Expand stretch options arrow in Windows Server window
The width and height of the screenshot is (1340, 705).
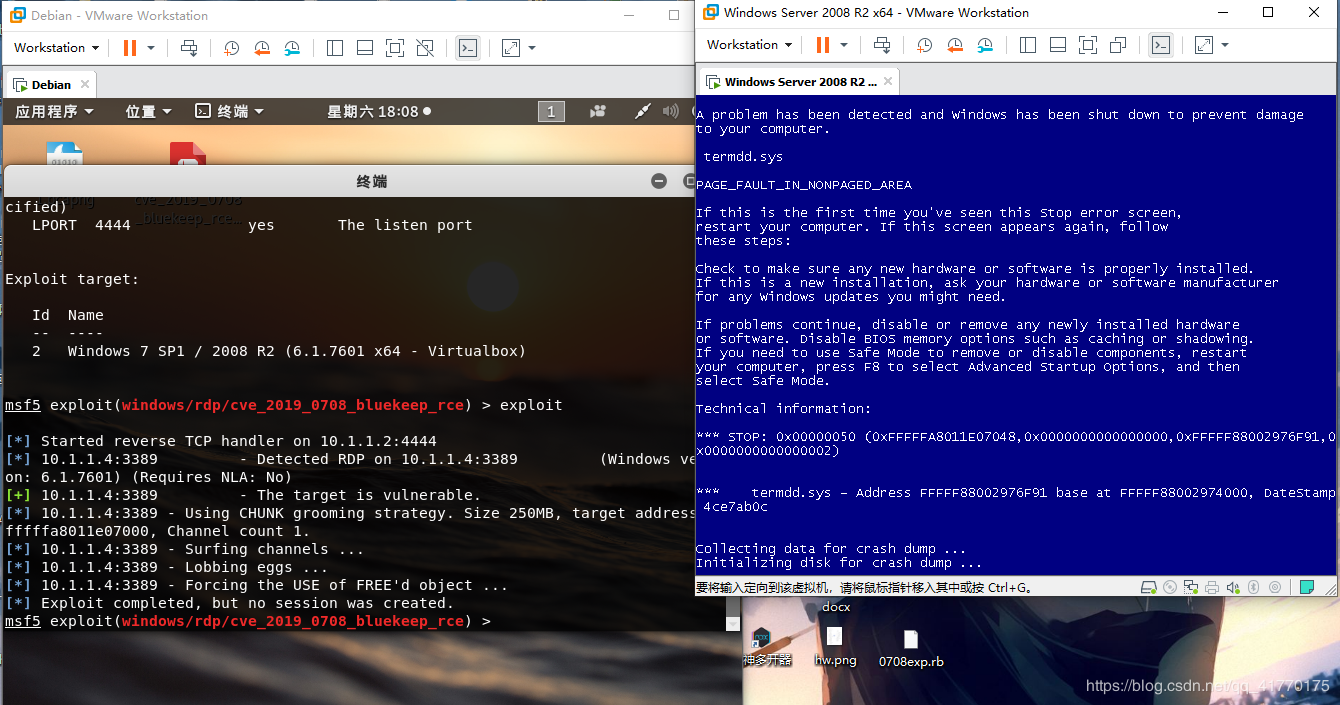tap(1225, 45)
